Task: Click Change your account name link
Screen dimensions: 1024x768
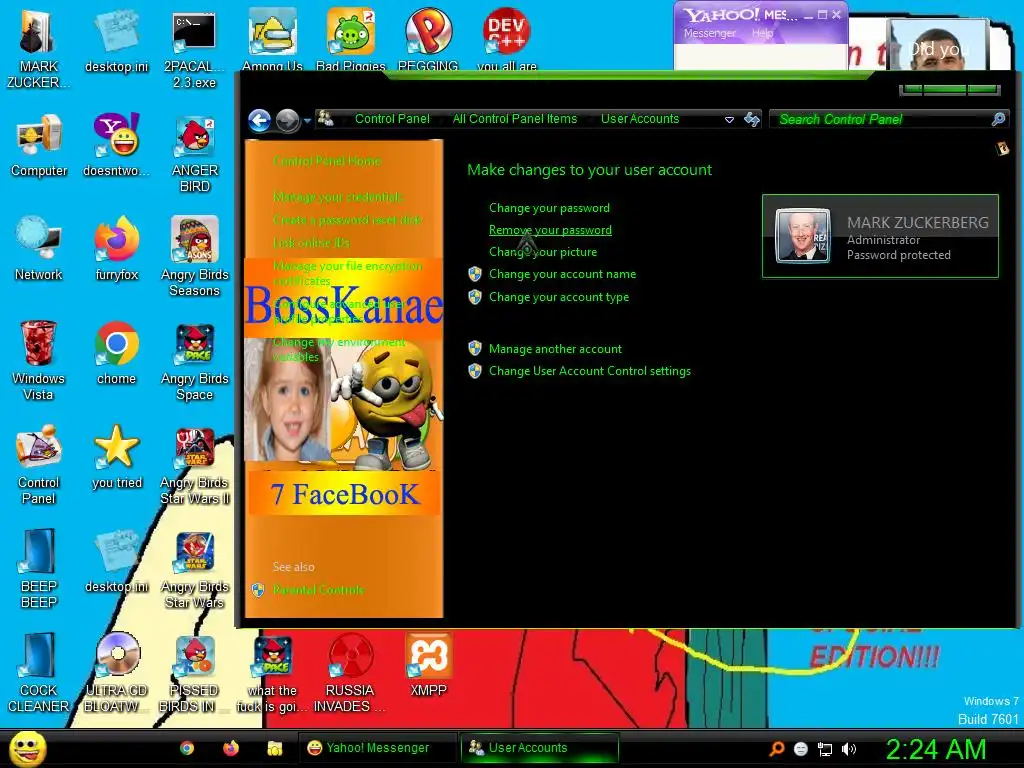Action: click(x=562, y=274)
